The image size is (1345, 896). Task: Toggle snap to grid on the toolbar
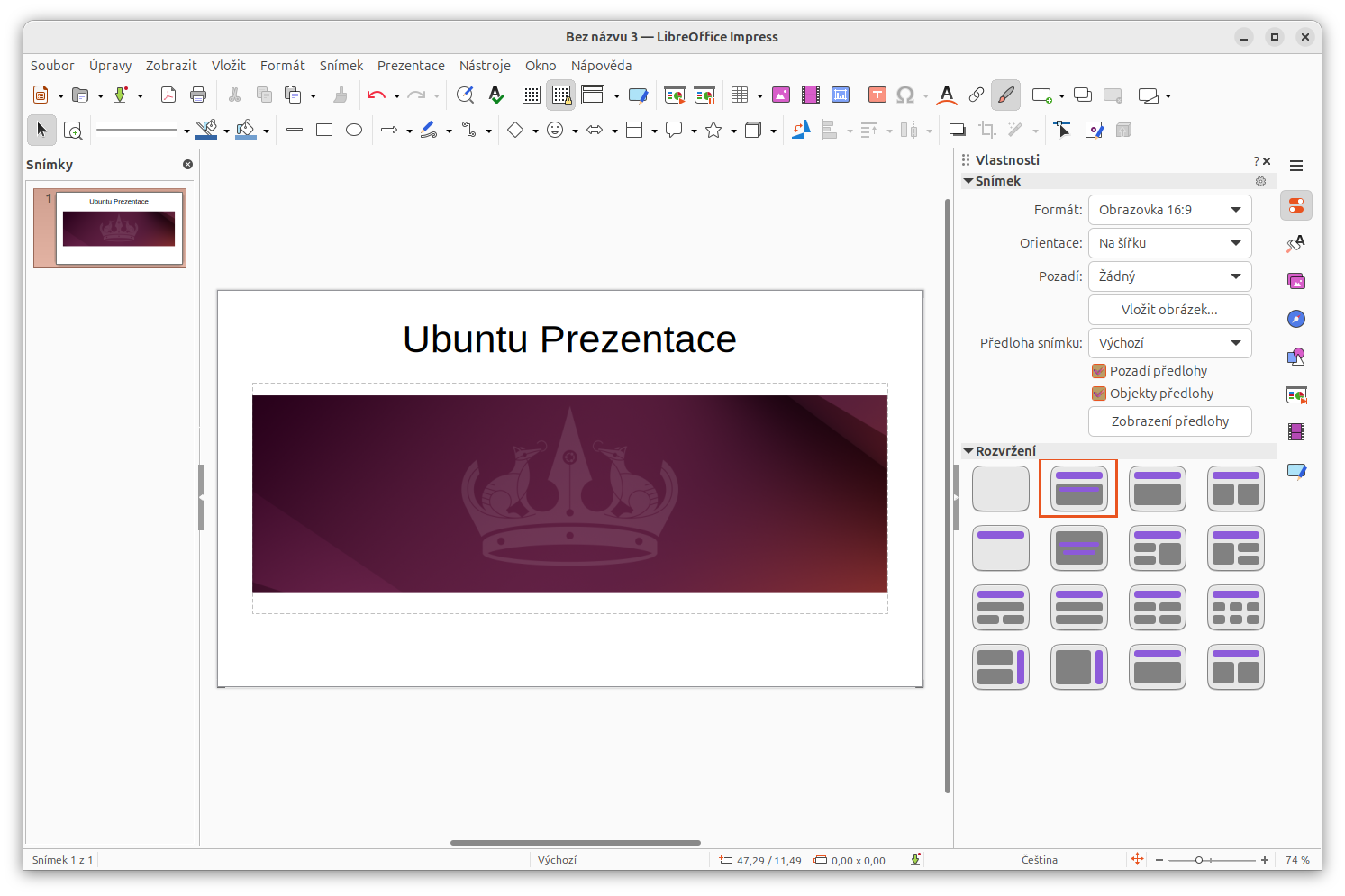[x=560, y=95]
